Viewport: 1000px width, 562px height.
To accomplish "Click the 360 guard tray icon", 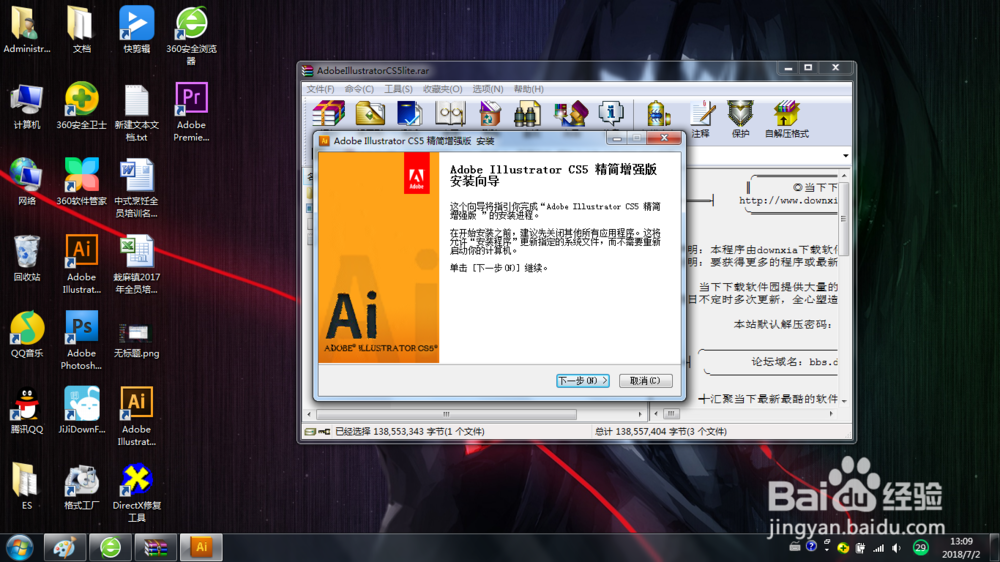I will [x=843, y=547].
